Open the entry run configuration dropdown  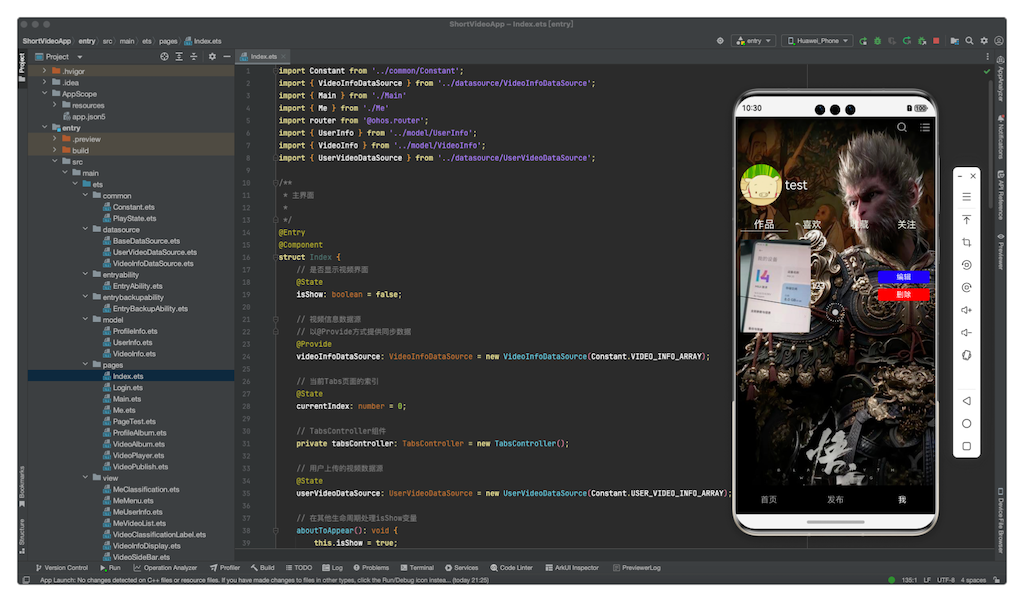[x=754, y=40]
